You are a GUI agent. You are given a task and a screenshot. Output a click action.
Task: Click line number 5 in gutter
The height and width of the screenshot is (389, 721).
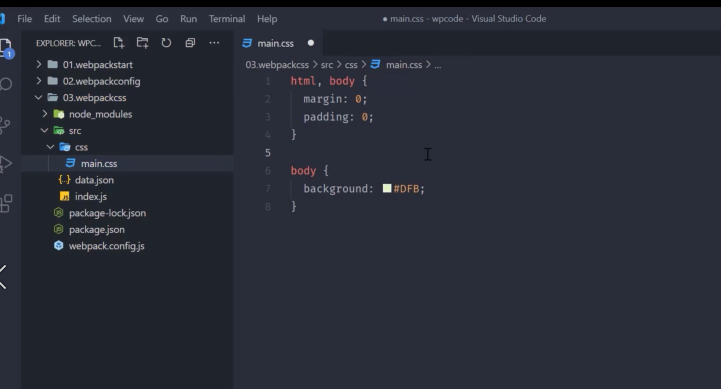click(268, 153)
